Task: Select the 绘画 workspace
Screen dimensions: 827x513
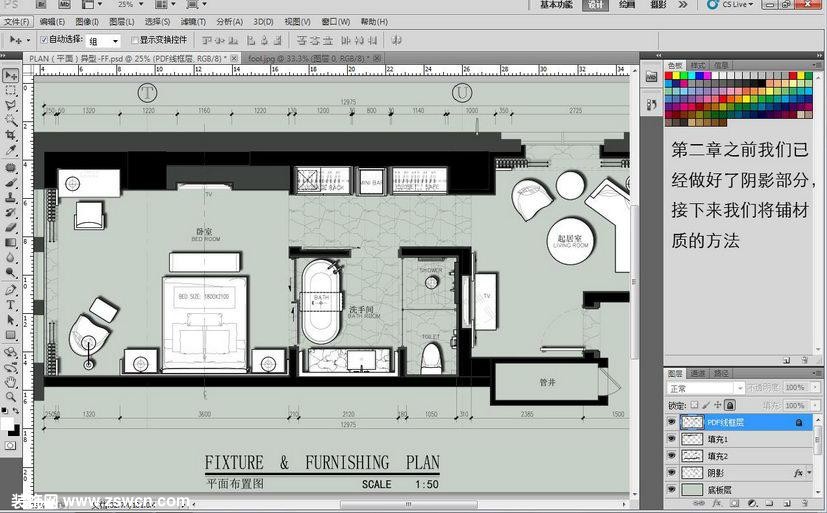Action: pos(627,5)
